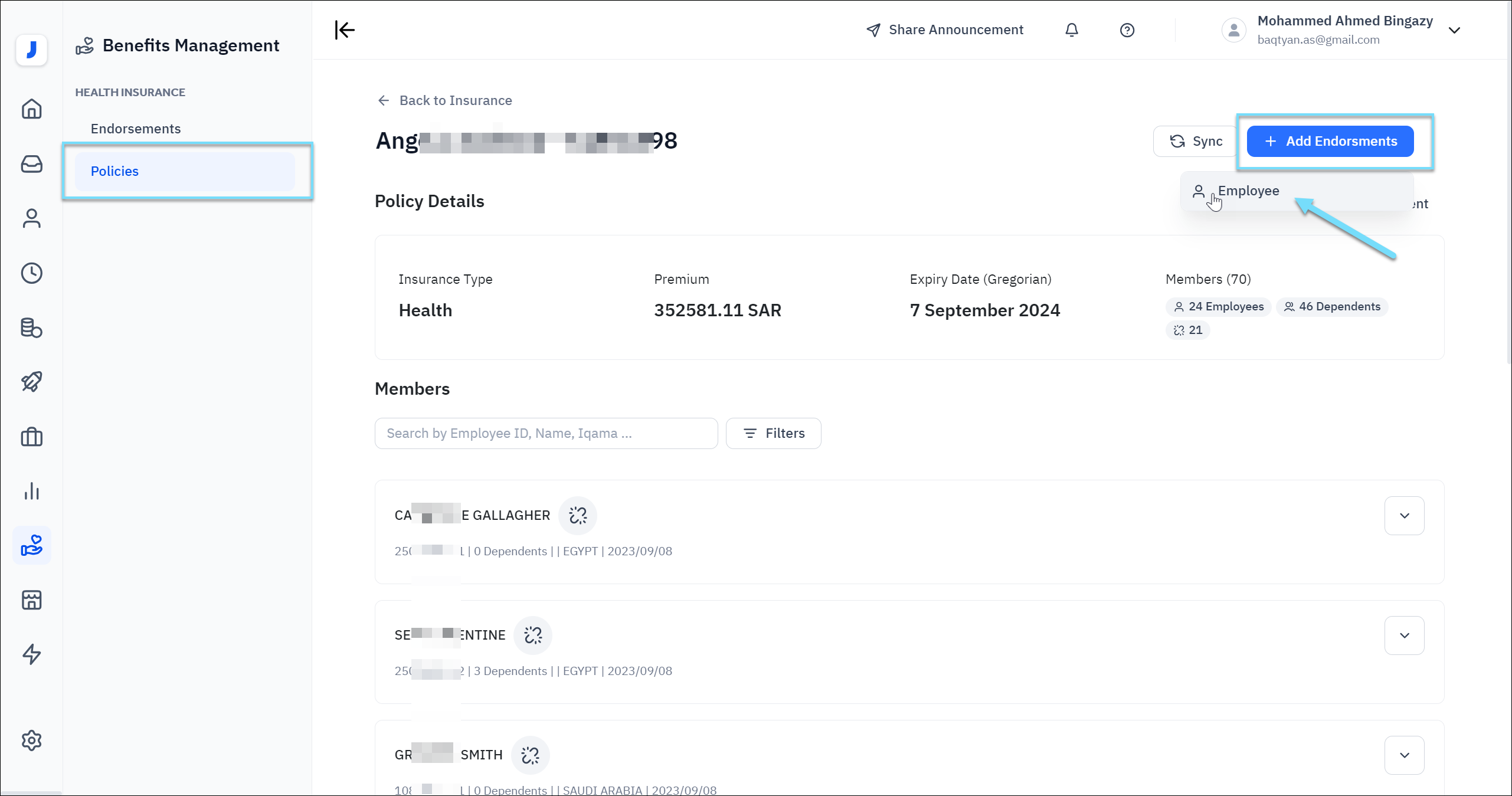
Task: Expand the ENTINE member row chevron
Action: (x=1404, y=636)
